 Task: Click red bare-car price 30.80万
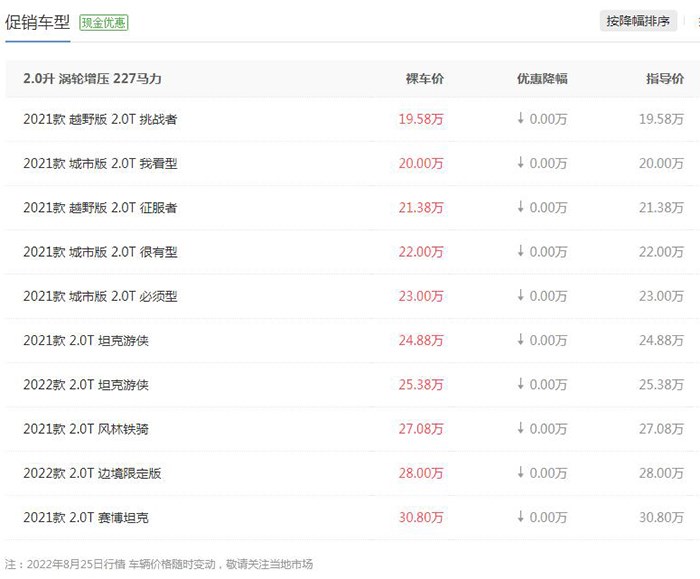coord(421,517)
